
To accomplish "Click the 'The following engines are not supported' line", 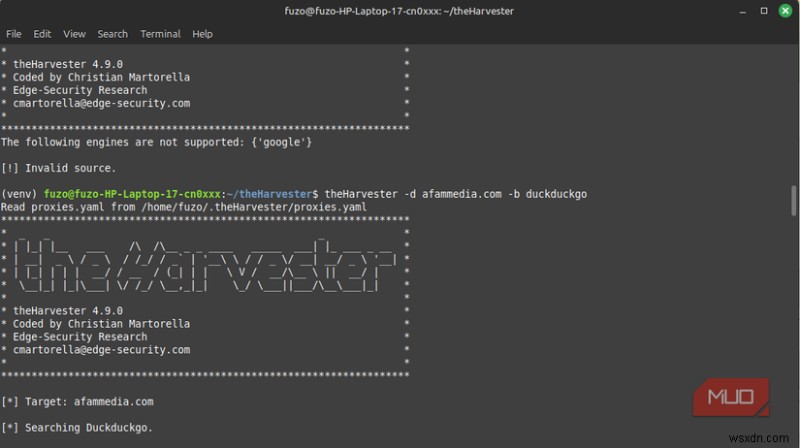I will pos(156,142).
